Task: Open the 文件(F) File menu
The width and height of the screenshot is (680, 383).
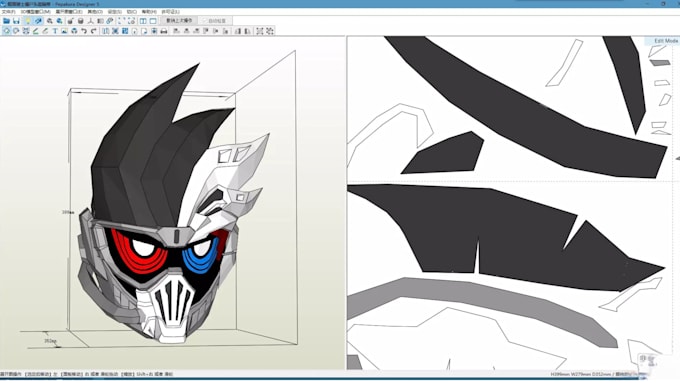Action: [x=8, y=12]
